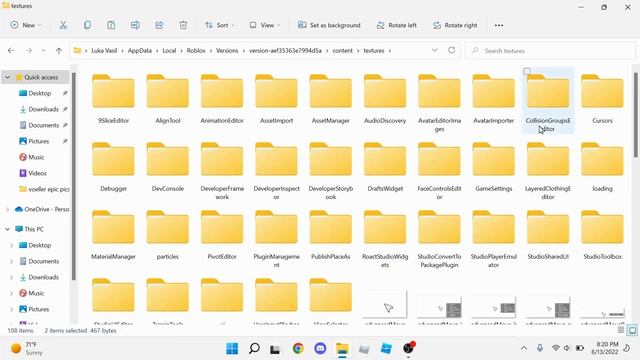The image size is (640, 360).
Task: Open the New dropdown menu
Action: coord(26,25)
